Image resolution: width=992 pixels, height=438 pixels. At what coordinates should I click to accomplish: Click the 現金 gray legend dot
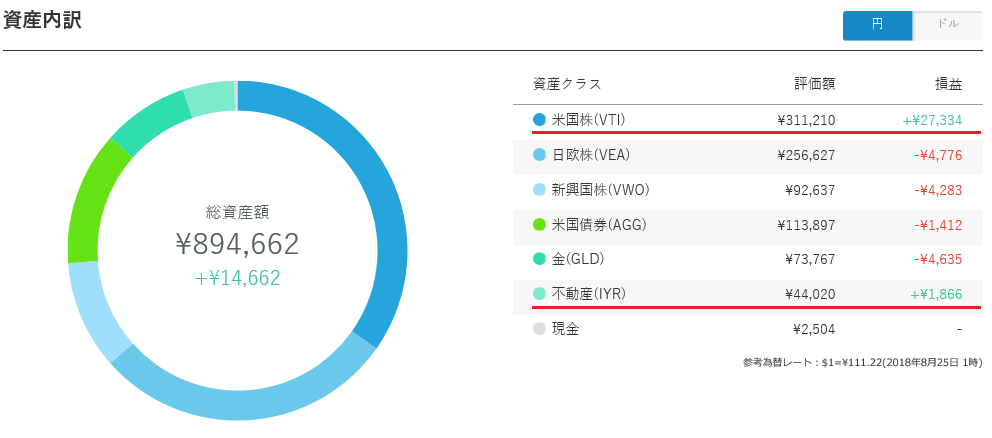[539, 329]
